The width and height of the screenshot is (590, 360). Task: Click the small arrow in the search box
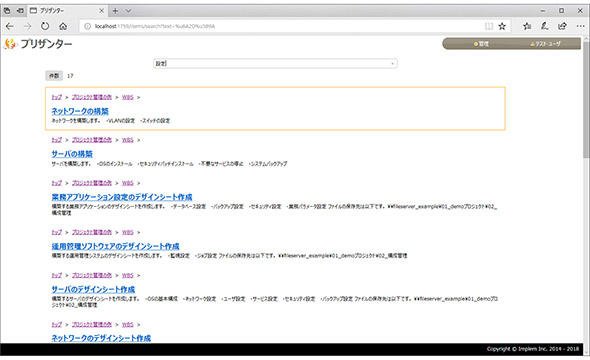[393, 64]
